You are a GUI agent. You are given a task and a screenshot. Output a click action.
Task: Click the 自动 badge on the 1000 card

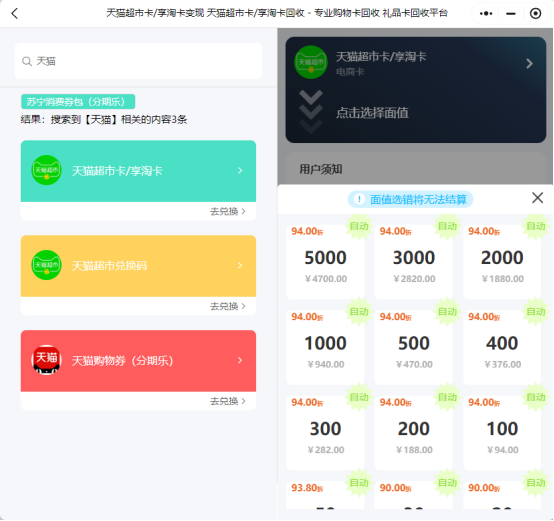coord(359,312)
